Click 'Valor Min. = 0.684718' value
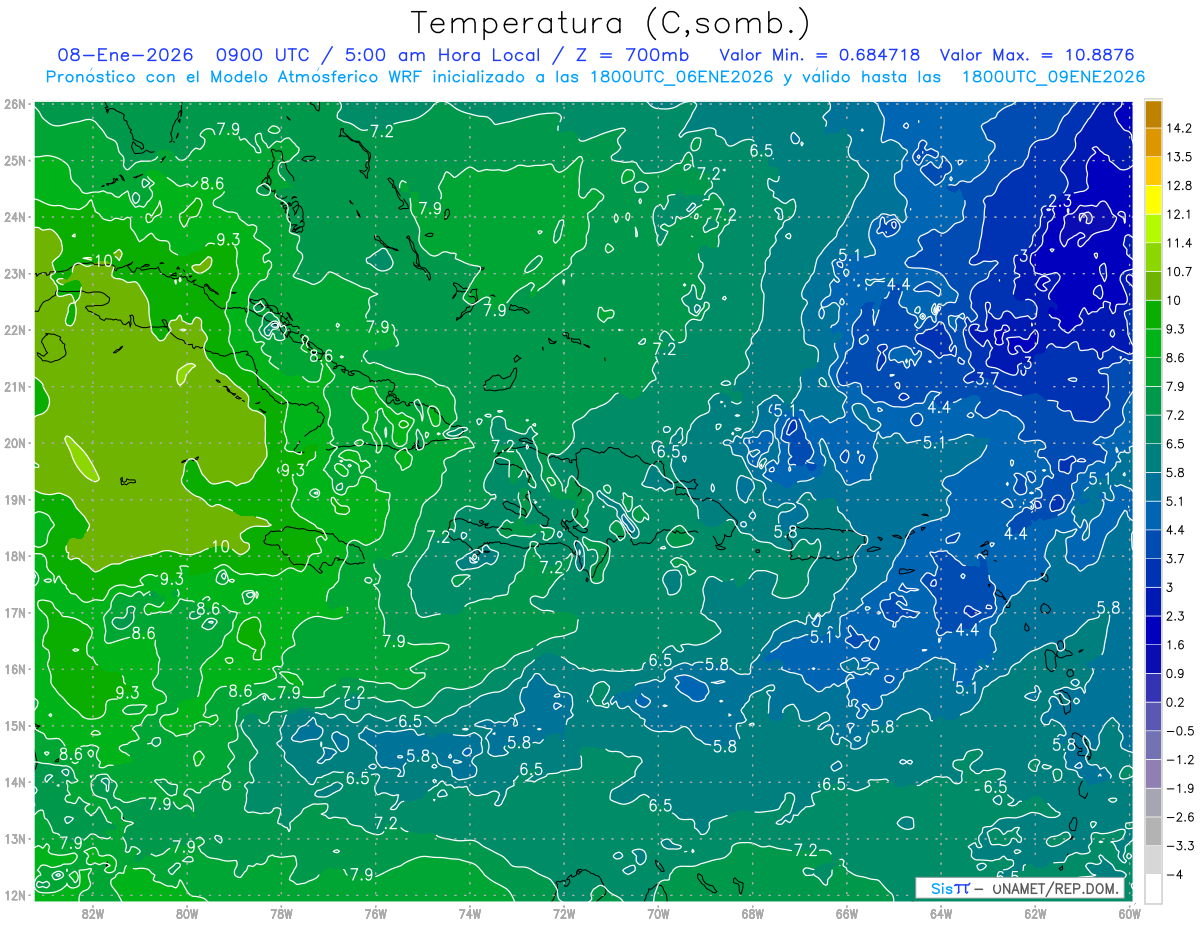The image size is (1200, 927). [x=820, y=55]
